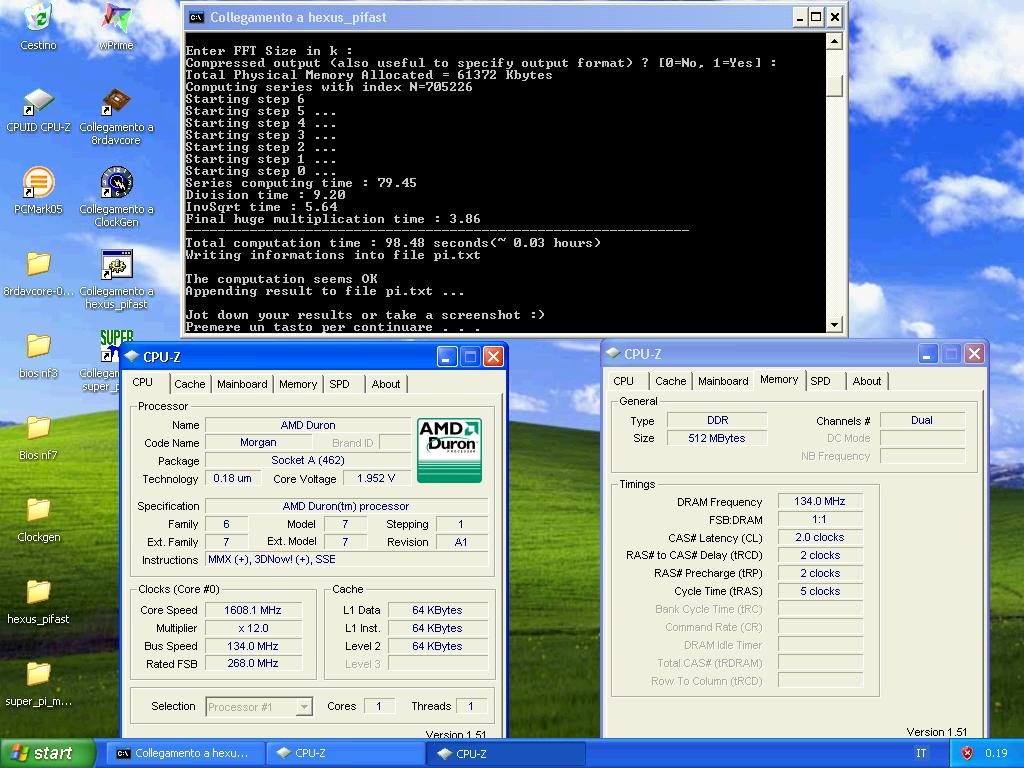1024x768 pixels.
Task: Click the Instructions MMX, 3DNow!, SSE field
Action: (346, 559)
